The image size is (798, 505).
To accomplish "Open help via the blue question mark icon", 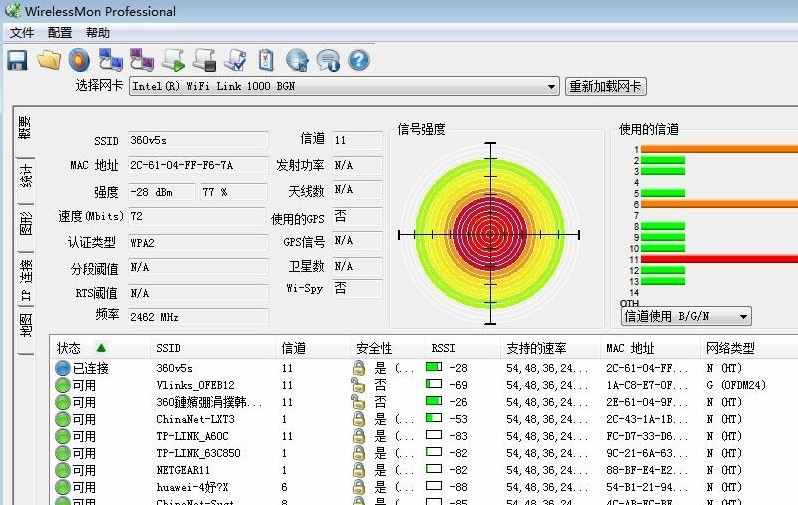I will (x=359, y=60).
